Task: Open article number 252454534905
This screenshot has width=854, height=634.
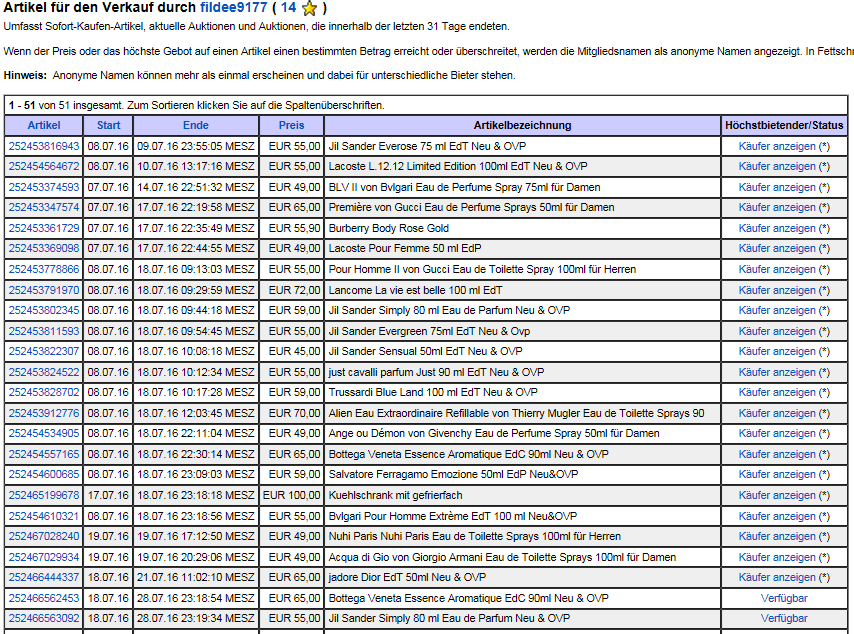Action: pyautogui.click(x=44, y=434)
